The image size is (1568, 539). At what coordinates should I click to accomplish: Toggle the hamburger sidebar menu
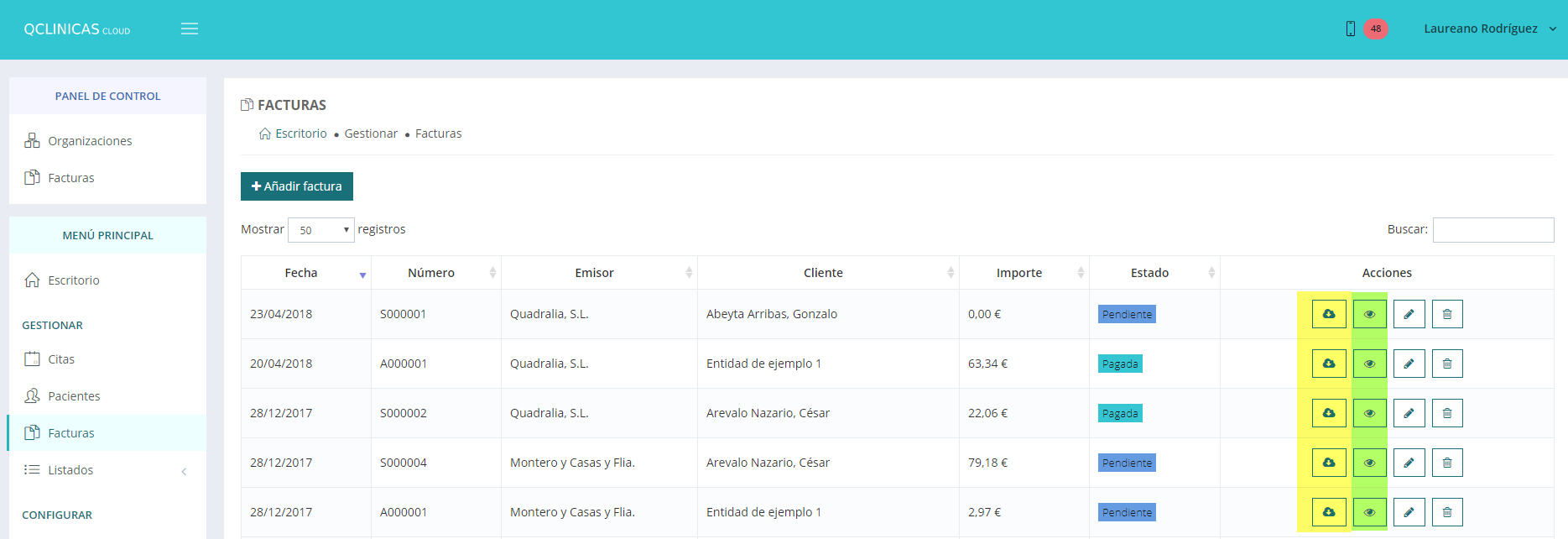(x=190, y=29)
